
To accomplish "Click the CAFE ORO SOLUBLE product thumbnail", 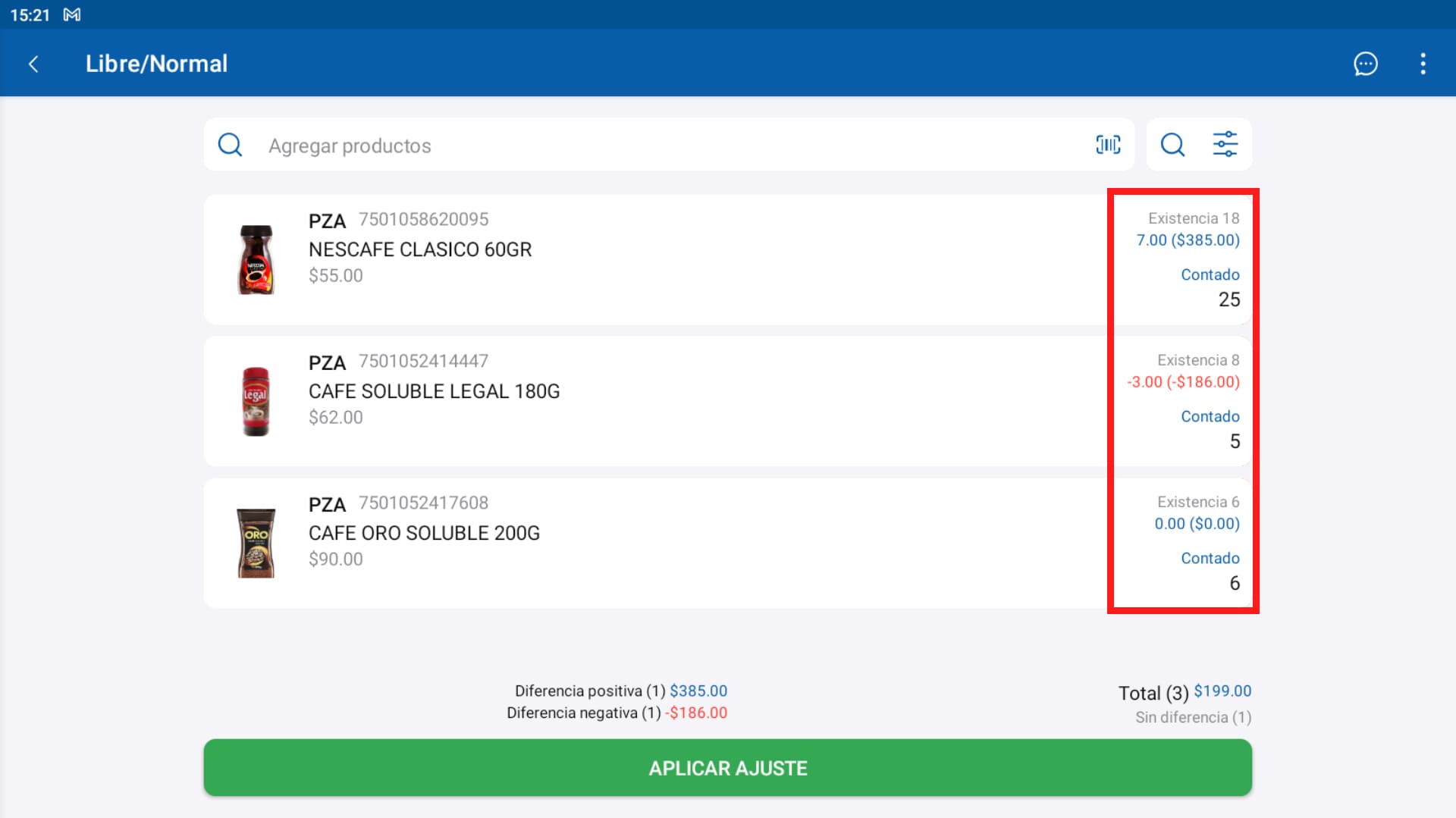I will click(x=256, y=543).
